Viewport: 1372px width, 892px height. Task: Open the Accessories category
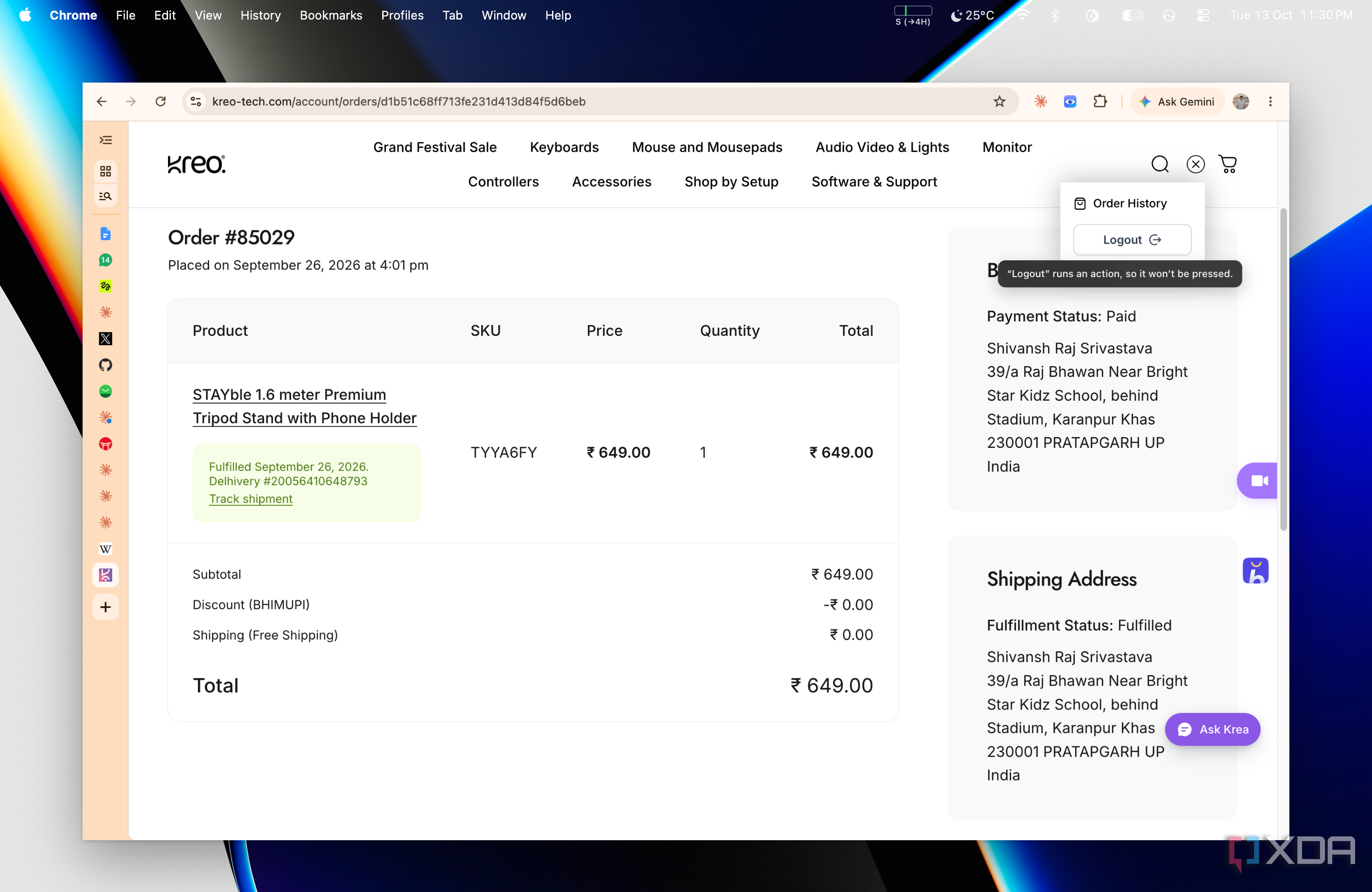[612, 182]
